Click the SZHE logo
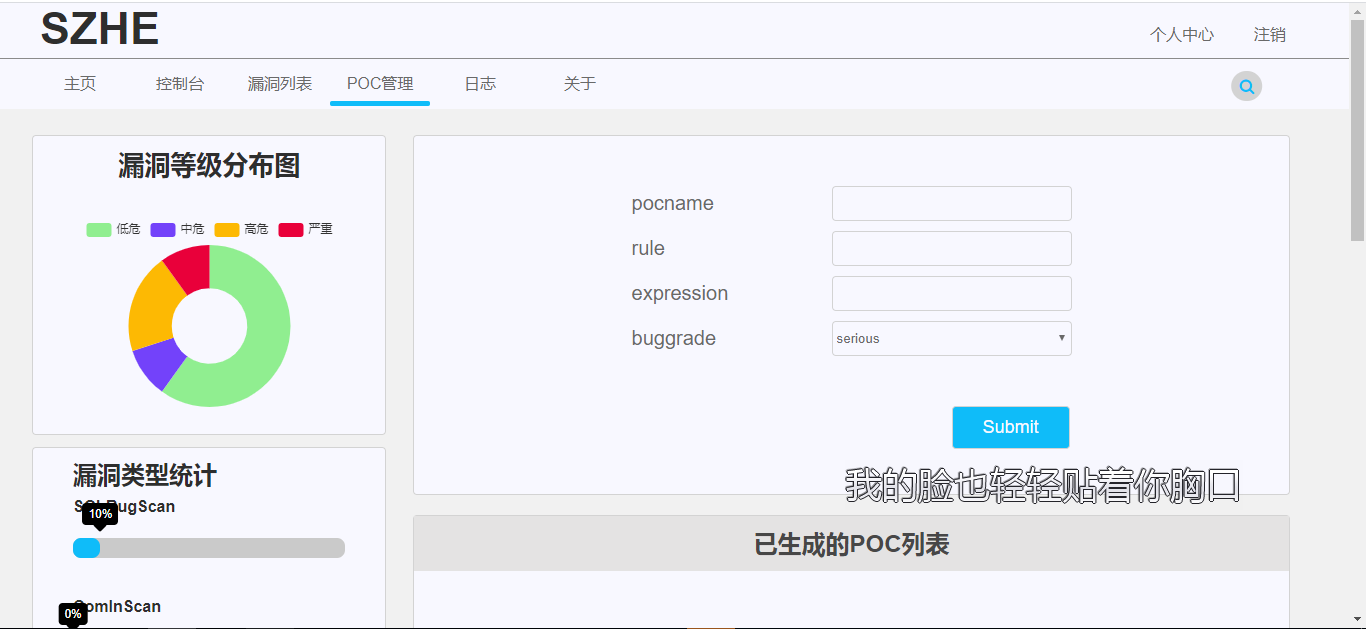Screen dimensions: 1366x629 pos(99,28)
